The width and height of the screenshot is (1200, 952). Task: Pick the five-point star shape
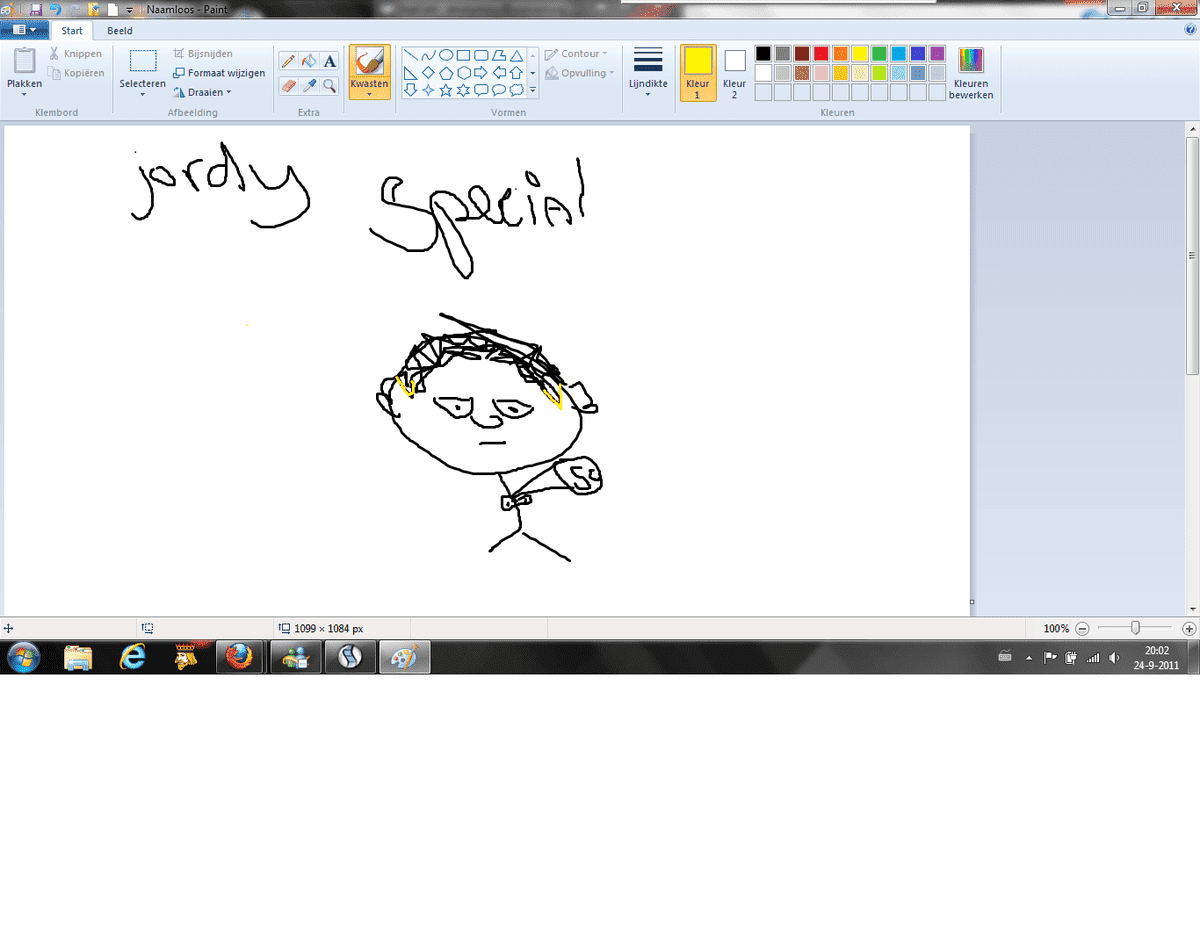coord(445,90)
